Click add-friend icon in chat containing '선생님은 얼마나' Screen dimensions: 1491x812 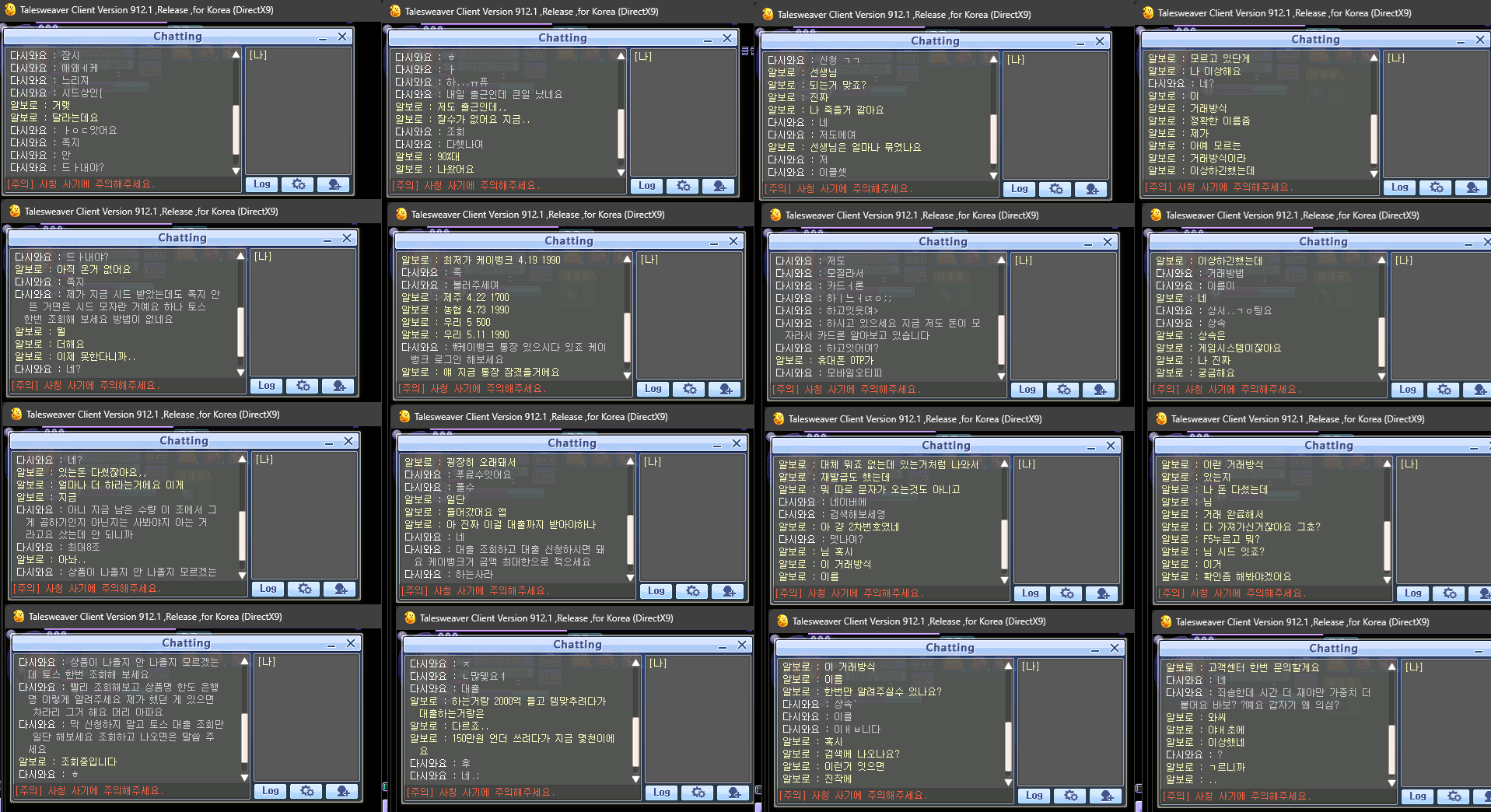tap(1092, 189)
